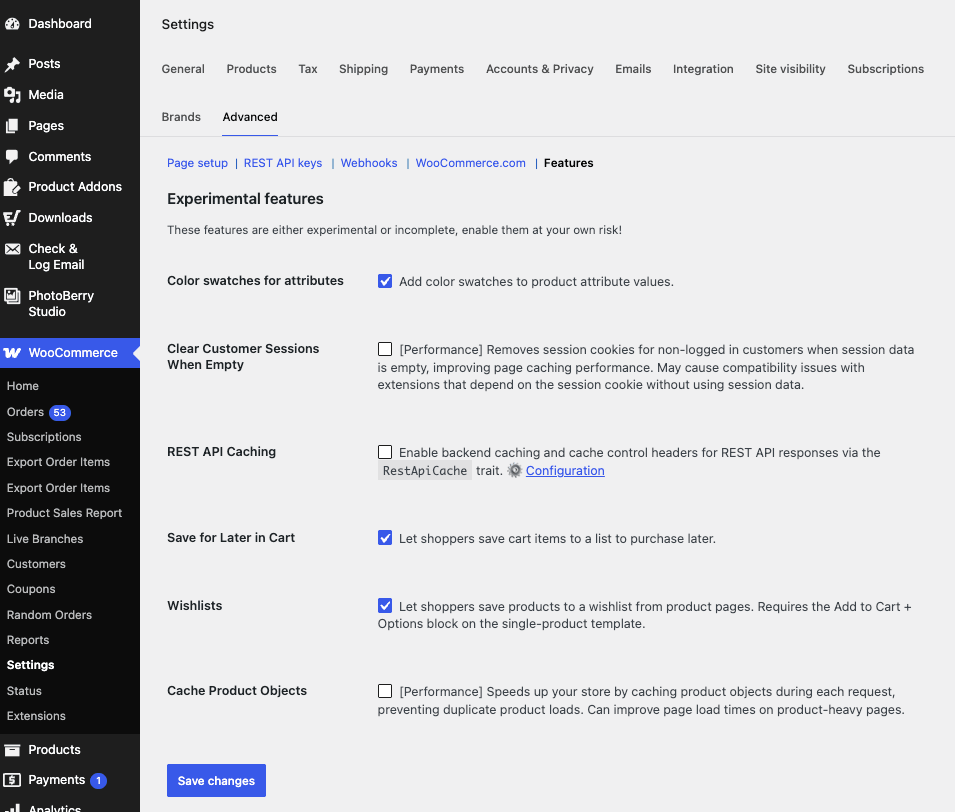
Task: Click the Product Addons icon
Action: pos(12,187)
